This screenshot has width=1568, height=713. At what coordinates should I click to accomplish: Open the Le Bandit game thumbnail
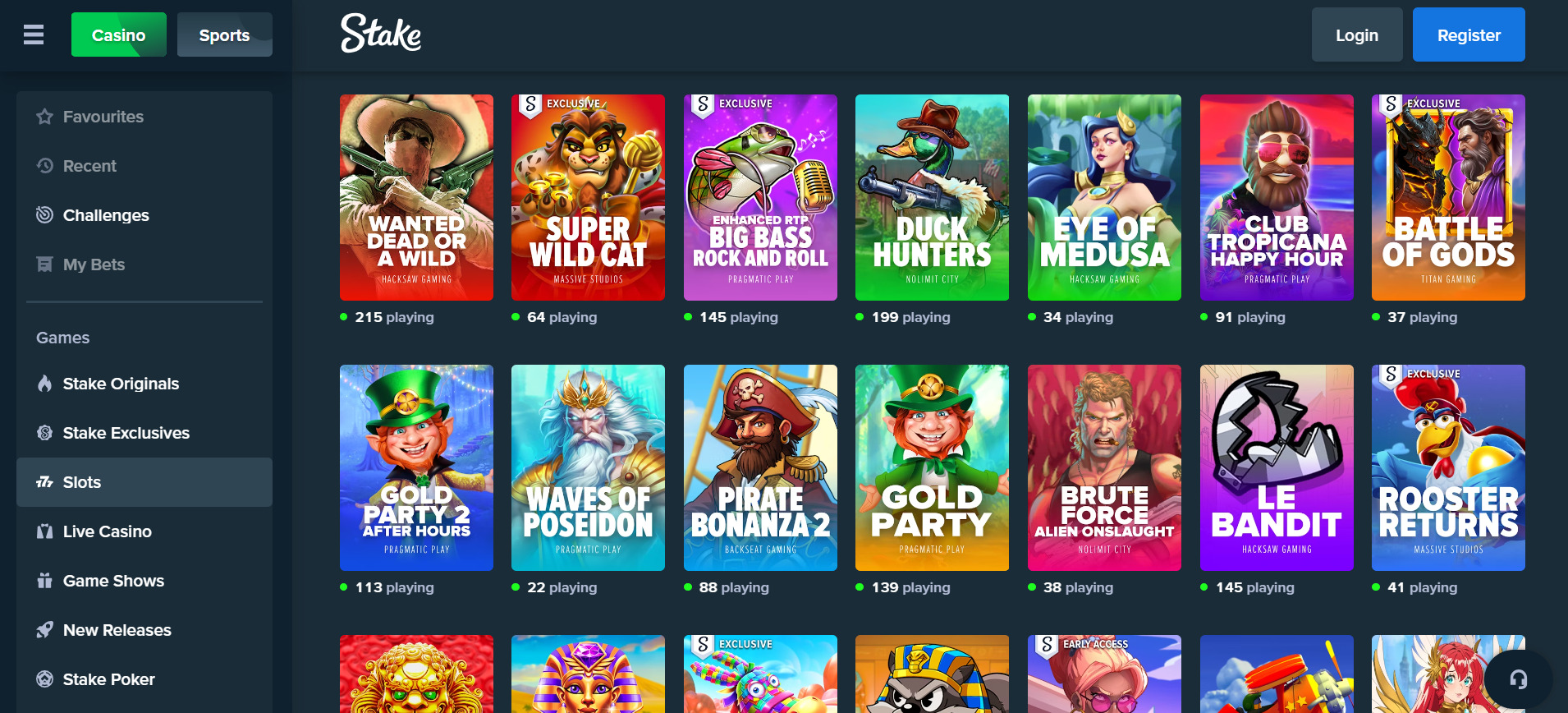pos(1277,467)
